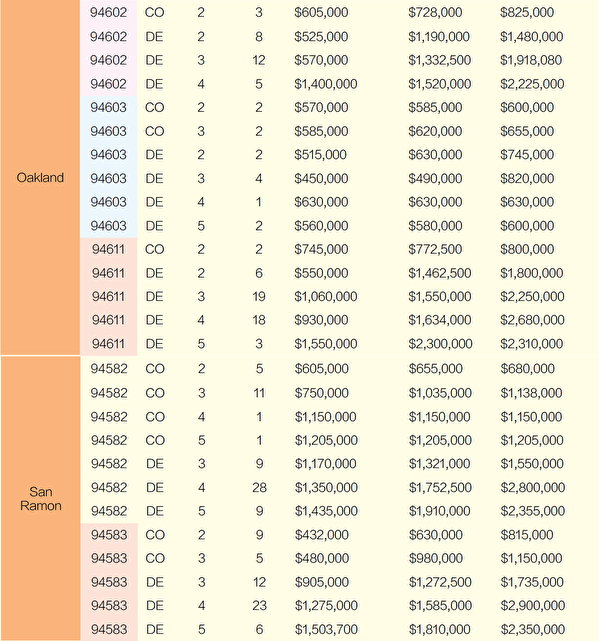The height and width of the screenshot is (641, 600).
Task: Select the $2,680,000 price cell
Action: [x=532, y=320]
